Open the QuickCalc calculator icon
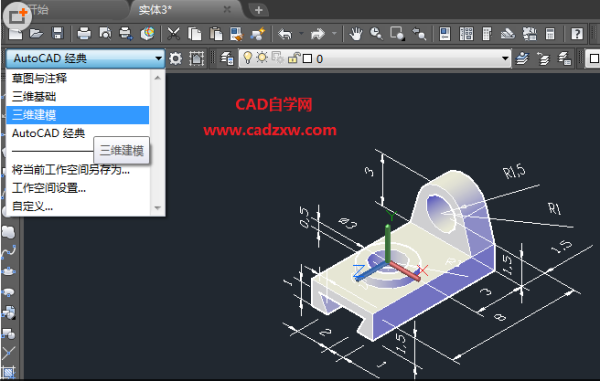Screen dimensions: 600x381 [550, 34]
